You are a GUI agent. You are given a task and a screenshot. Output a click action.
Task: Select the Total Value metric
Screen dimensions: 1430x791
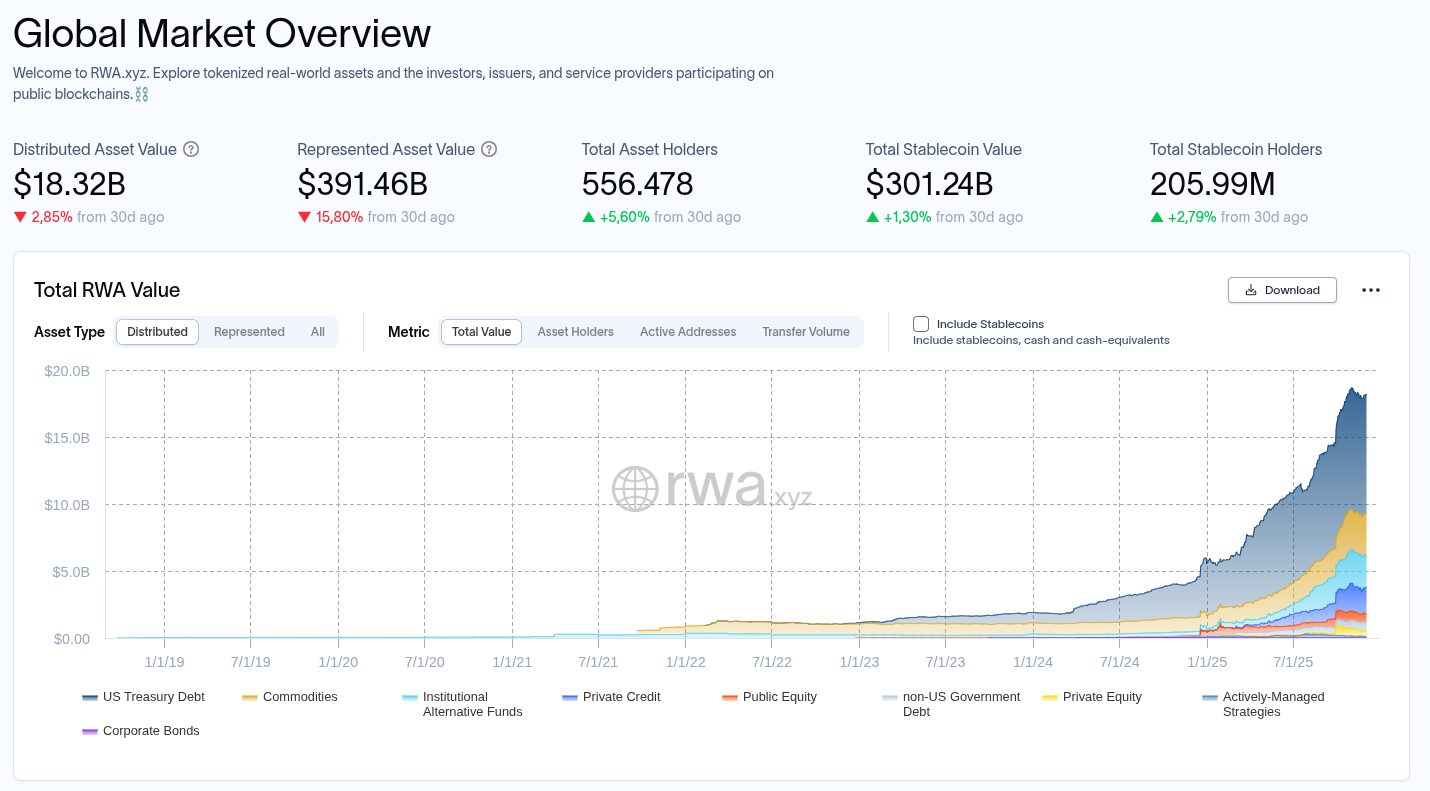pos(481,332)
